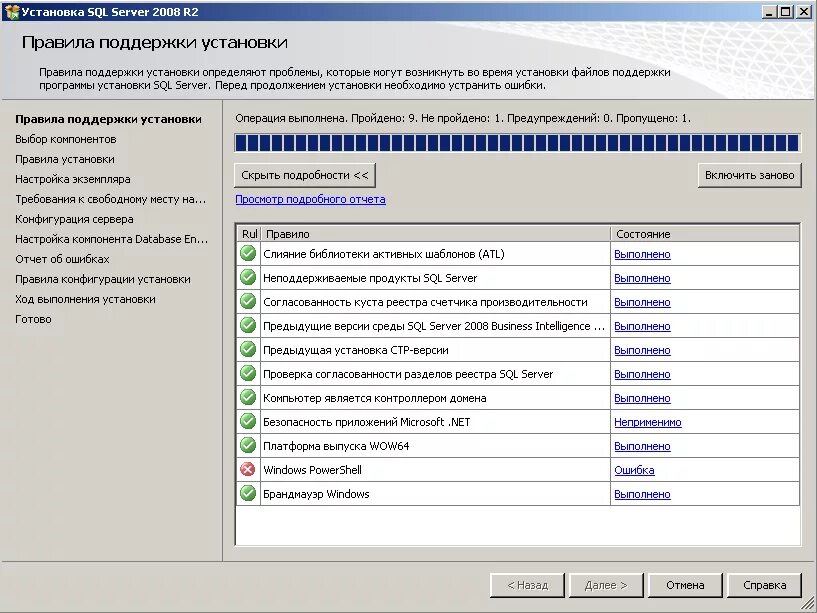The height and width of the screenshot is (613, 817).
Task: Open Выполнено link for Business Intelligence rule
Action: [642, 326]
